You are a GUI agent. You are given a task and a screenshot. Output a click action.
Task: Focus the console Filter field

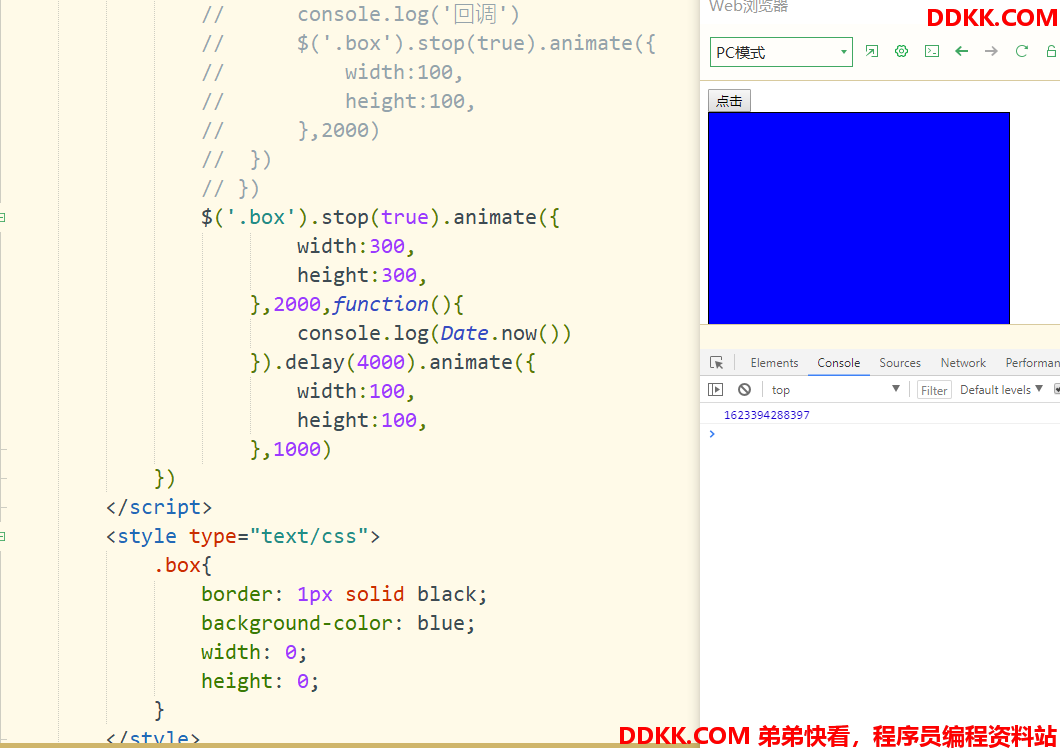pyautogui.click(x=934, y=390)
